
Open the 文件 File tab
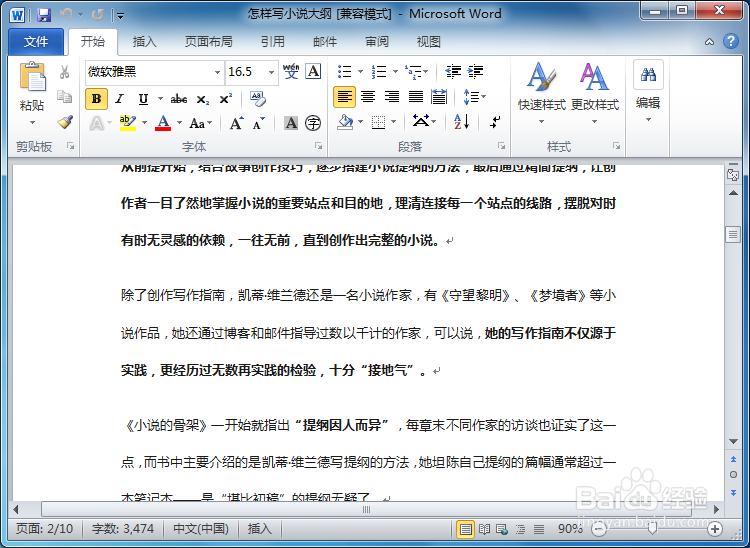[36, 42]
